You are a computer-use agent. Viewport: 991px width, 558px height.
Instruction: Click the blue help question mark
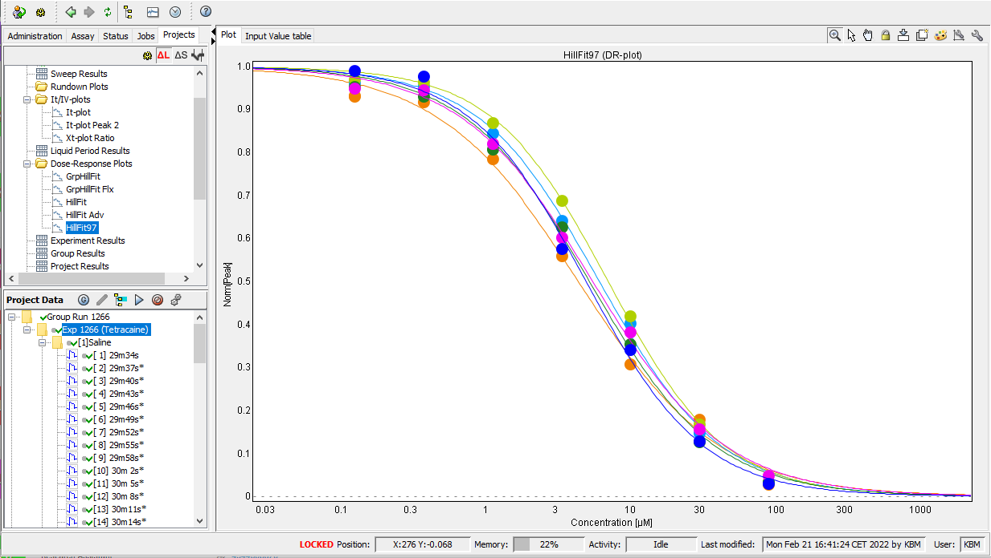[205, 12]
